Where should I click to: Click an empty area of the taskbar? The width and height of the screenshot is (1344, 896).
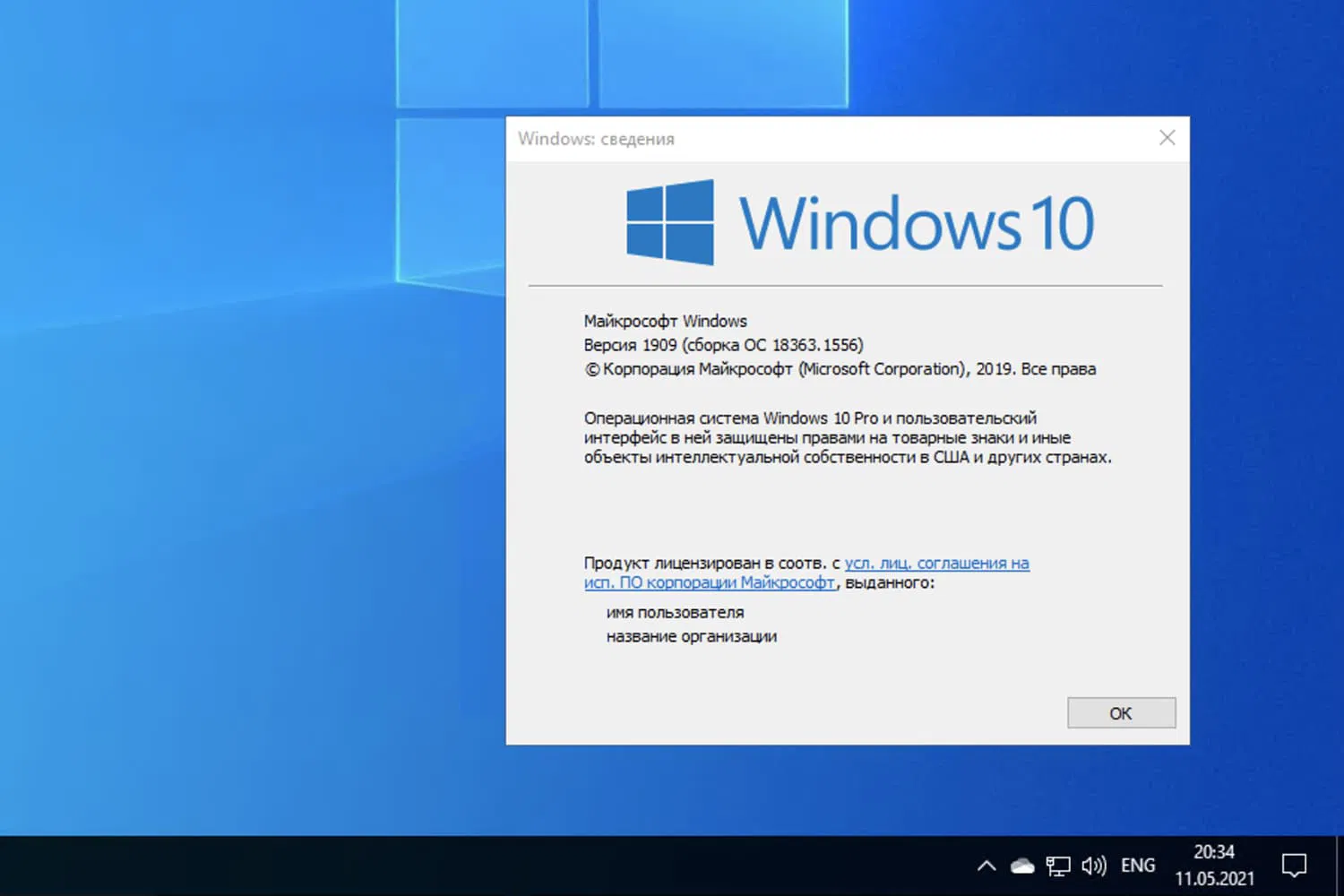coord(538,864)
